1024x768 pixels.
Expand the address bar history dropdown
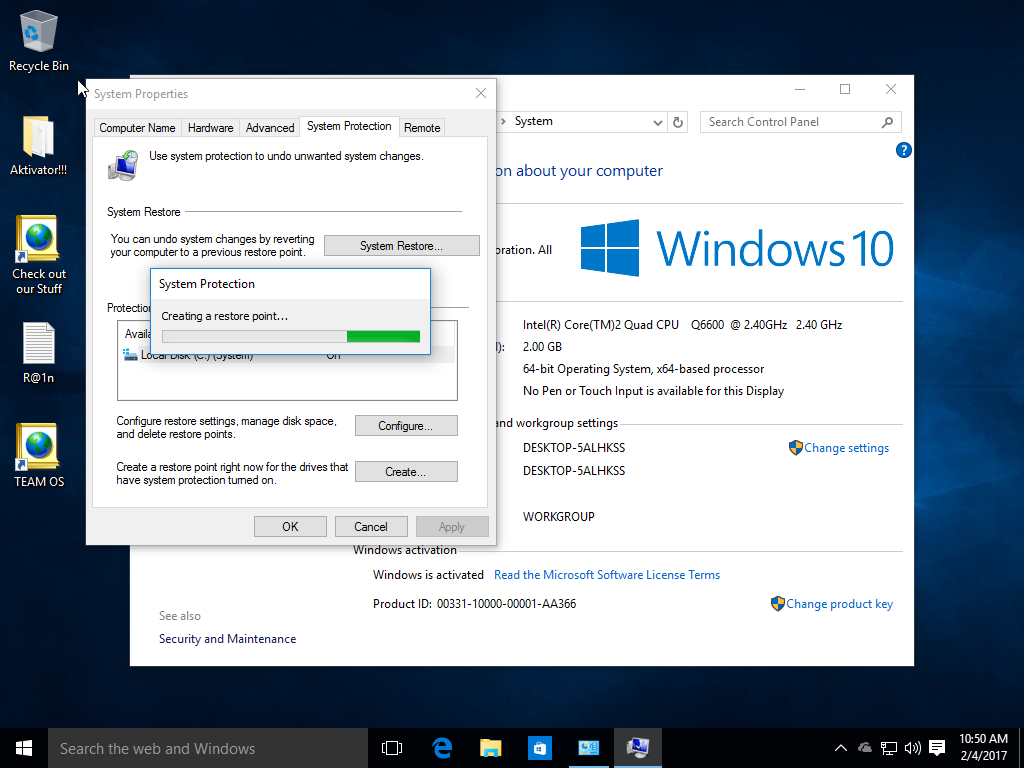point(657,123)
